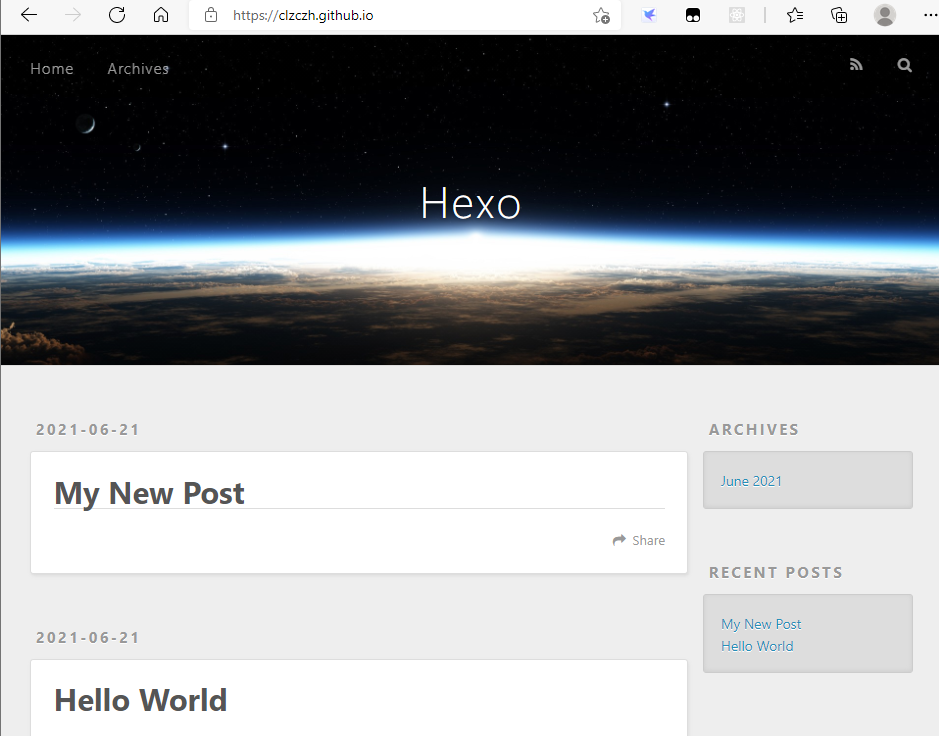Click the address bar URL field
The width and height of the screenshot is (939, 736).
click(405, 15)
